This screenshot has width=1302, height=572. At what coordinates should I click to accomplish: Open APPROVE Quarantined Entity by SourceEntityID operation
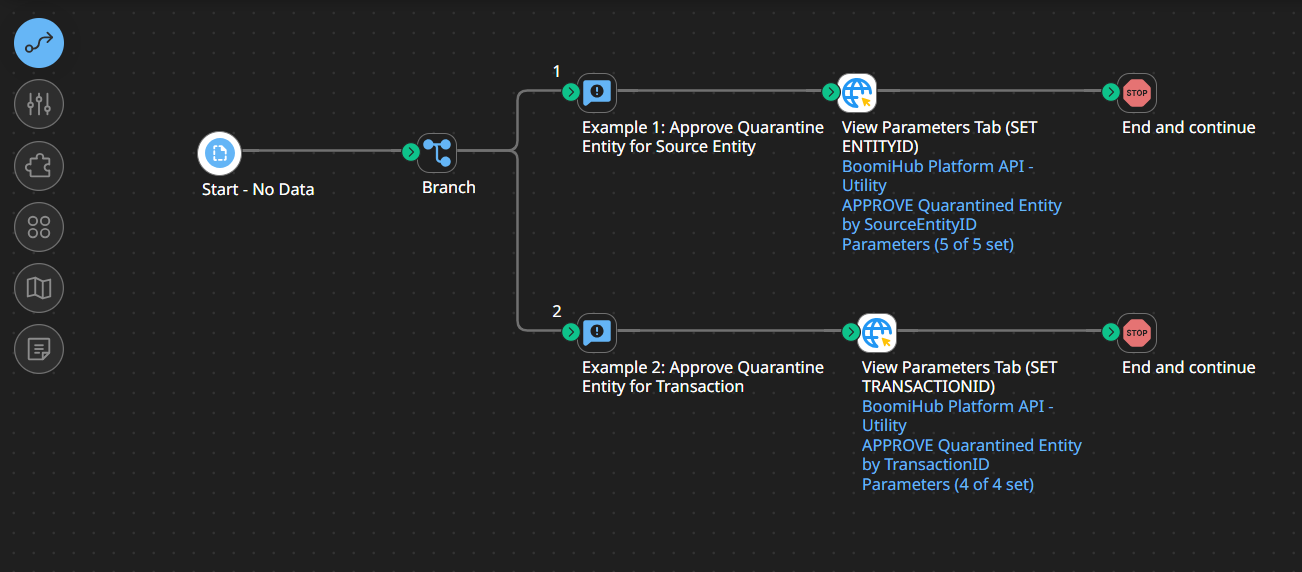click(951, 215)
